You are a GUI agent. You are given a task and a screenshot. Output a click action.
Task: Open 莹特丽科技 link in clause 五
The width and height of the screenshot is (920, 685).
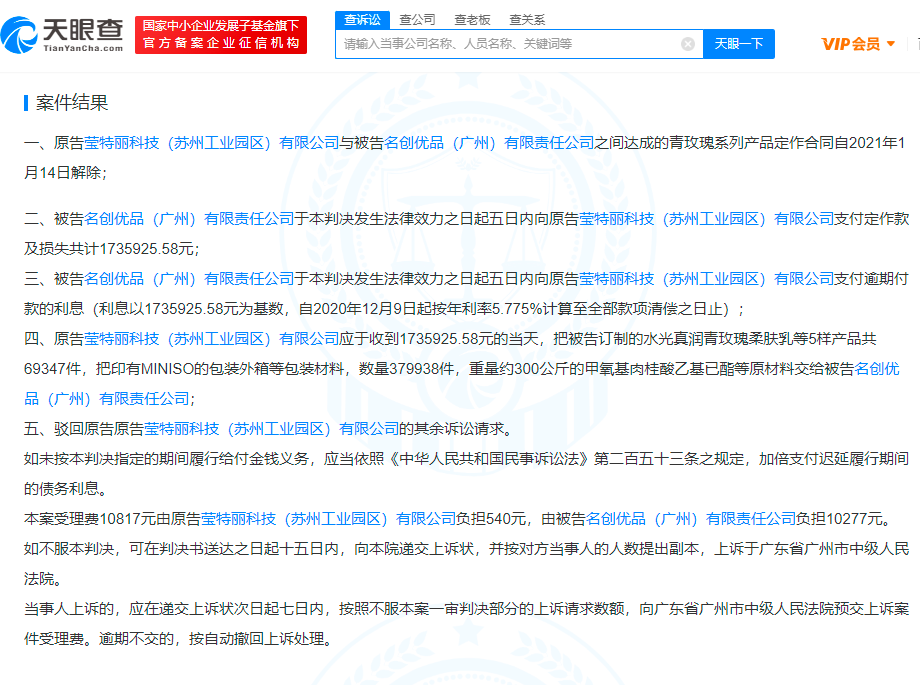tap(271, 429)
